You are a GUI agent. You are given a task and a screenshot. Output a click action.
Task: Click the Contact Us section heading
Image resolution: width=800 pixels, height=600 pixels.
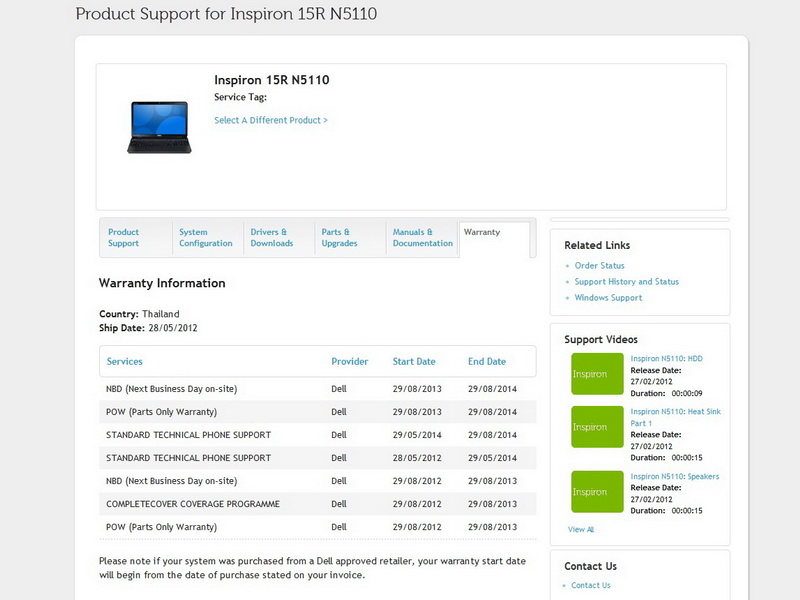(590, 566)
